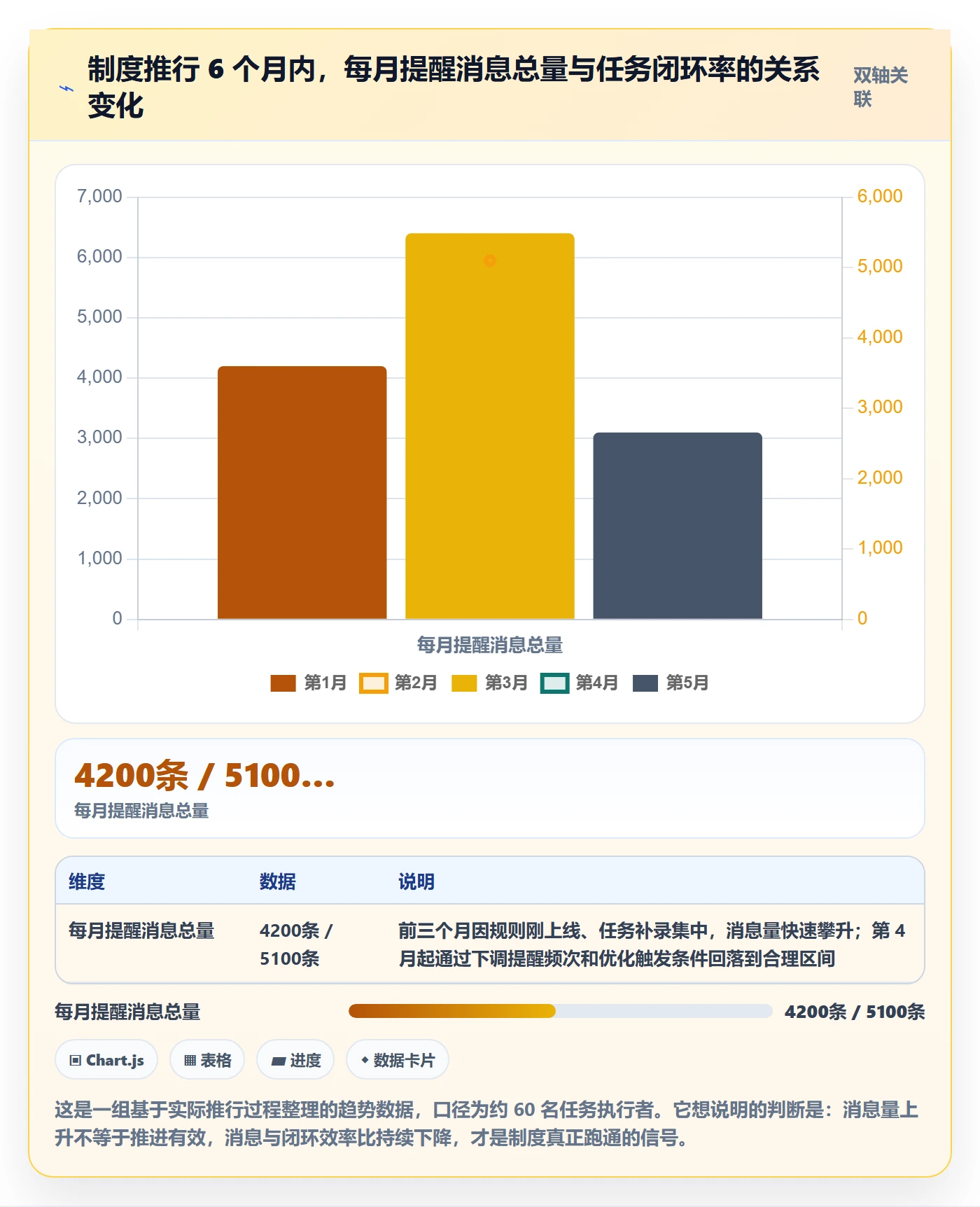The height and width of the screenshot is (1207, 980).
Task: Toggle the 第4月 legend item
Action: coord(580,683)
